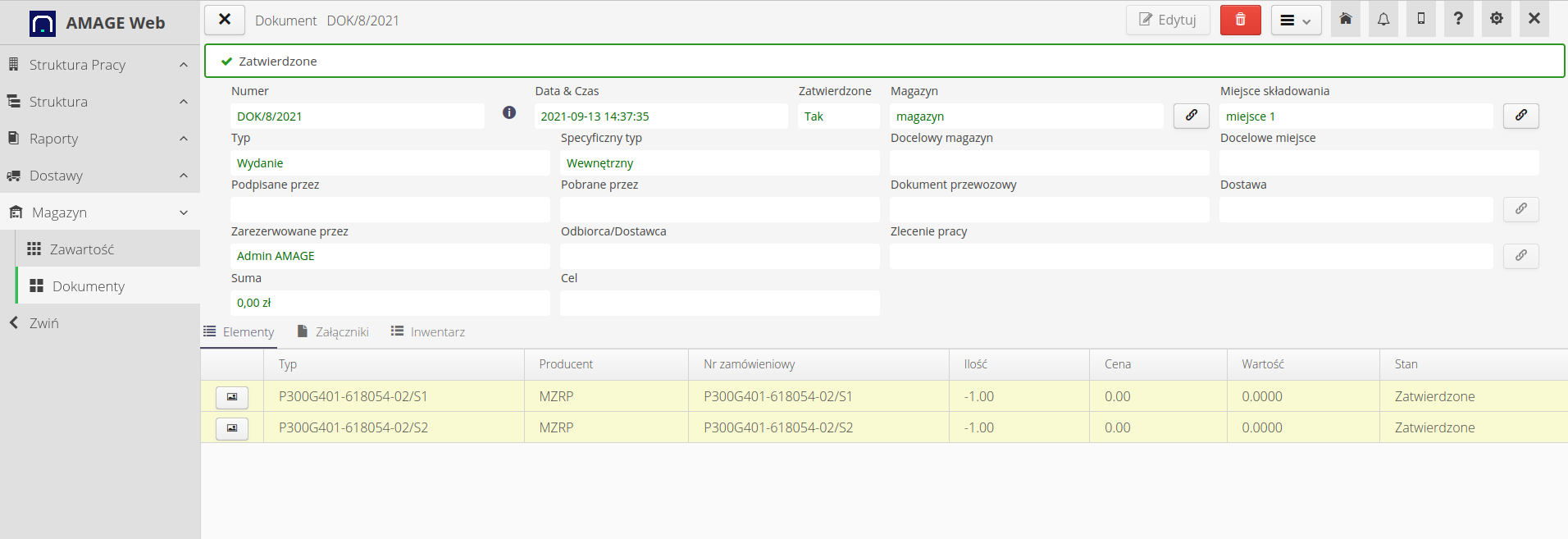Click the Suma field 0,00 zł
The width and height of the screenshot is (1568, 539).
[x=390, y=303]
